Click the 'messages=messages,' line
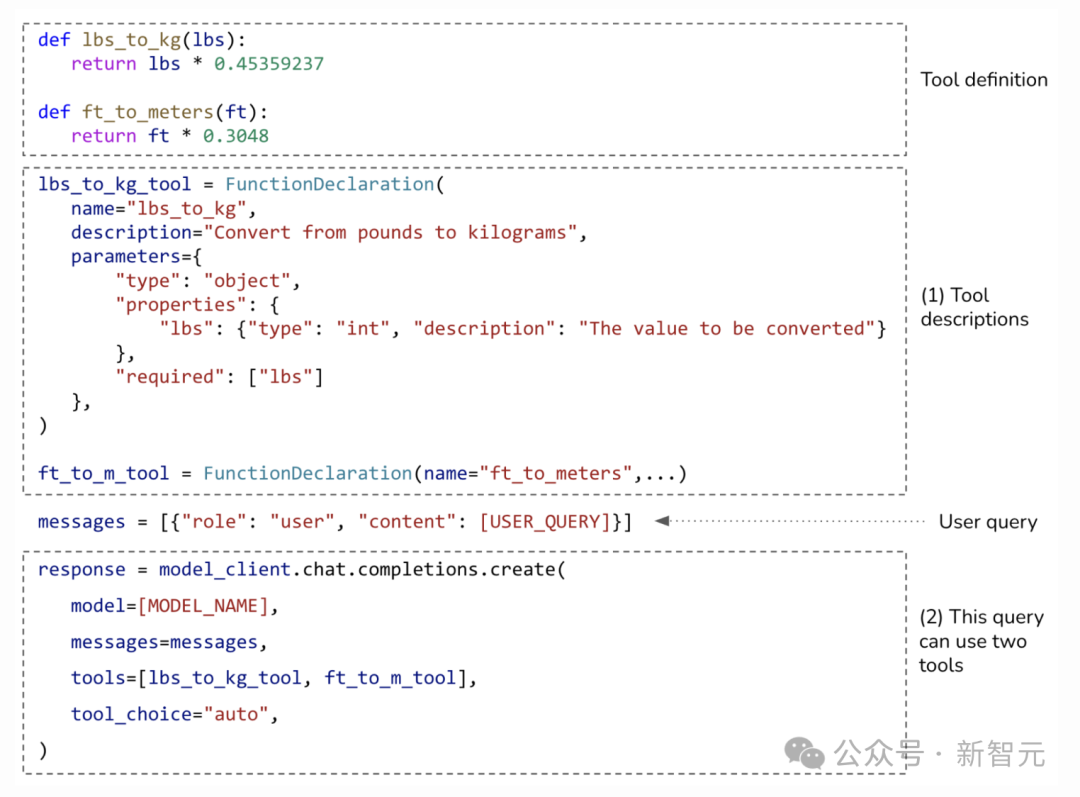This screenshot has height=797, width=1080. [169, 642]
